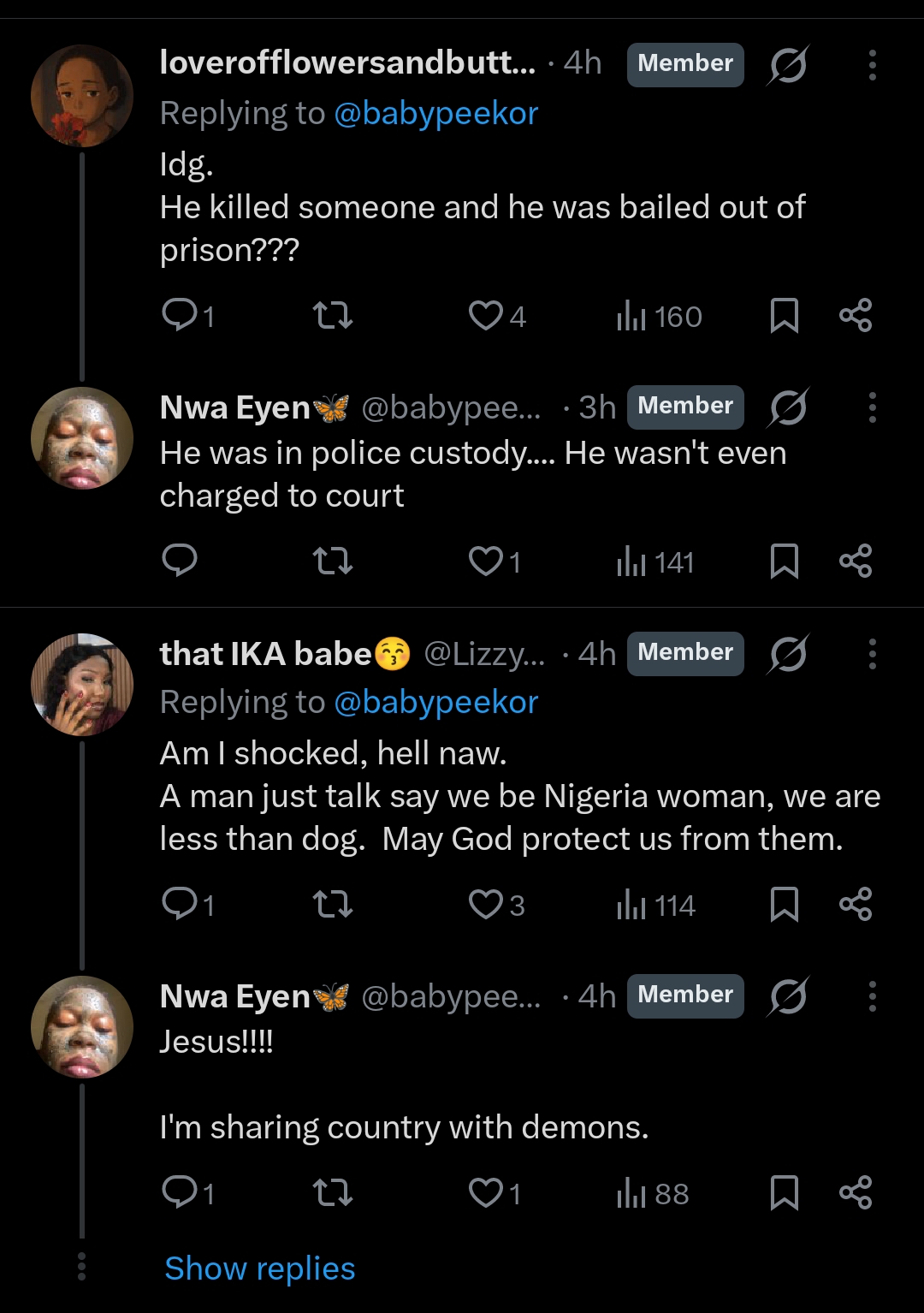Like the tweet with 4 likes

486,316
